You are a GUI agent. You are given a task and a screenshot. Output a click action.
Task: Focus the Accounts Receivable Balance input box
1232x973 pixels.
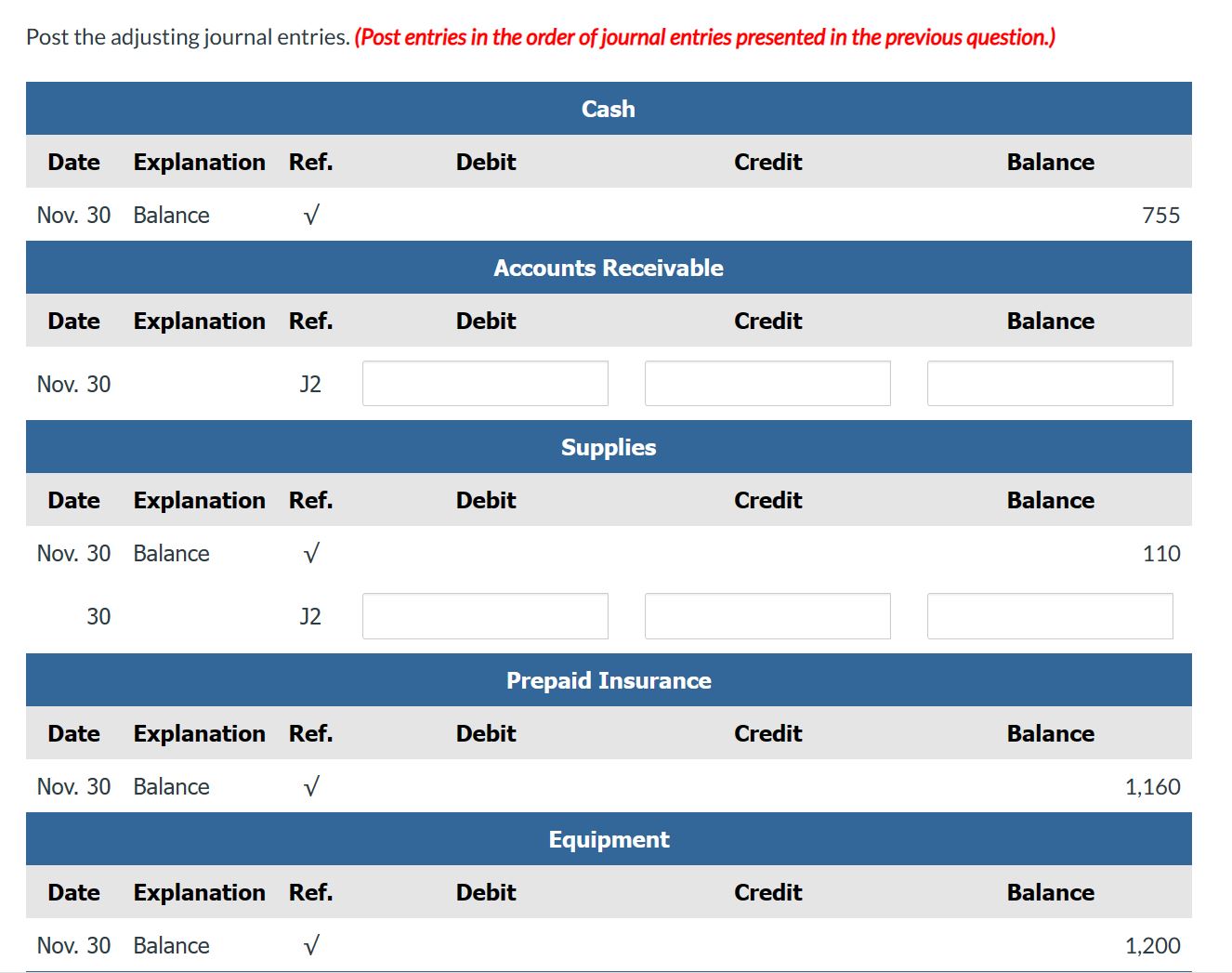coord(1050,384)
